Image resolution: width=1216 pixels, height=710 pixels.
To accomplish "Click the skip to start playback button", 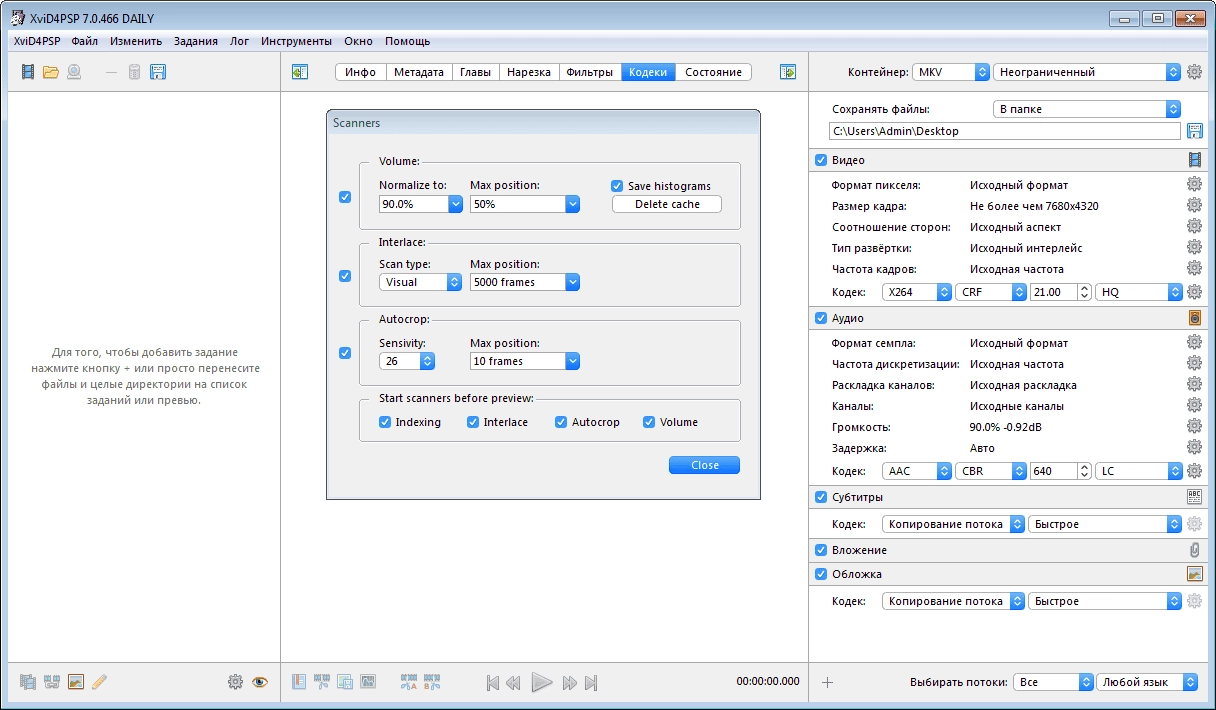I will 492,683.
